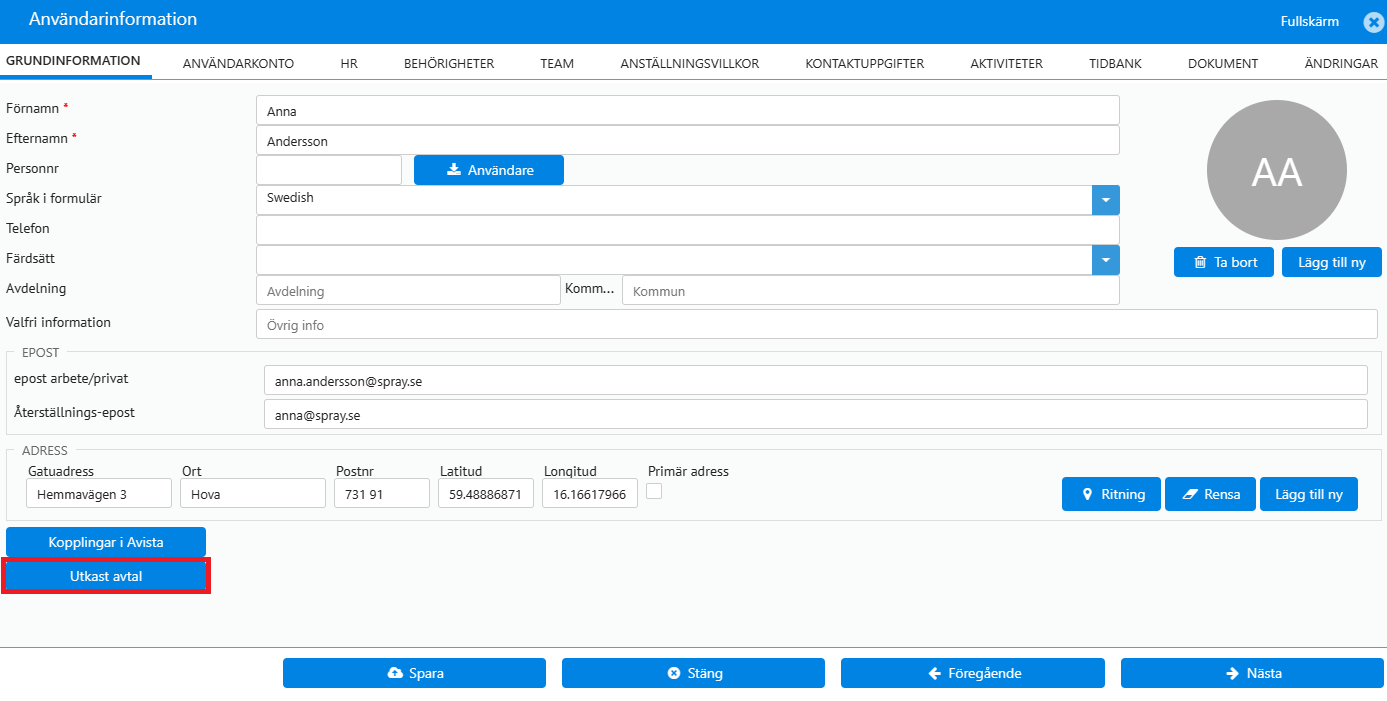The height and width of the screenshot is (701, 1387).
Task: Switch to the Behörigheter tab
Action: coord(449,63)
